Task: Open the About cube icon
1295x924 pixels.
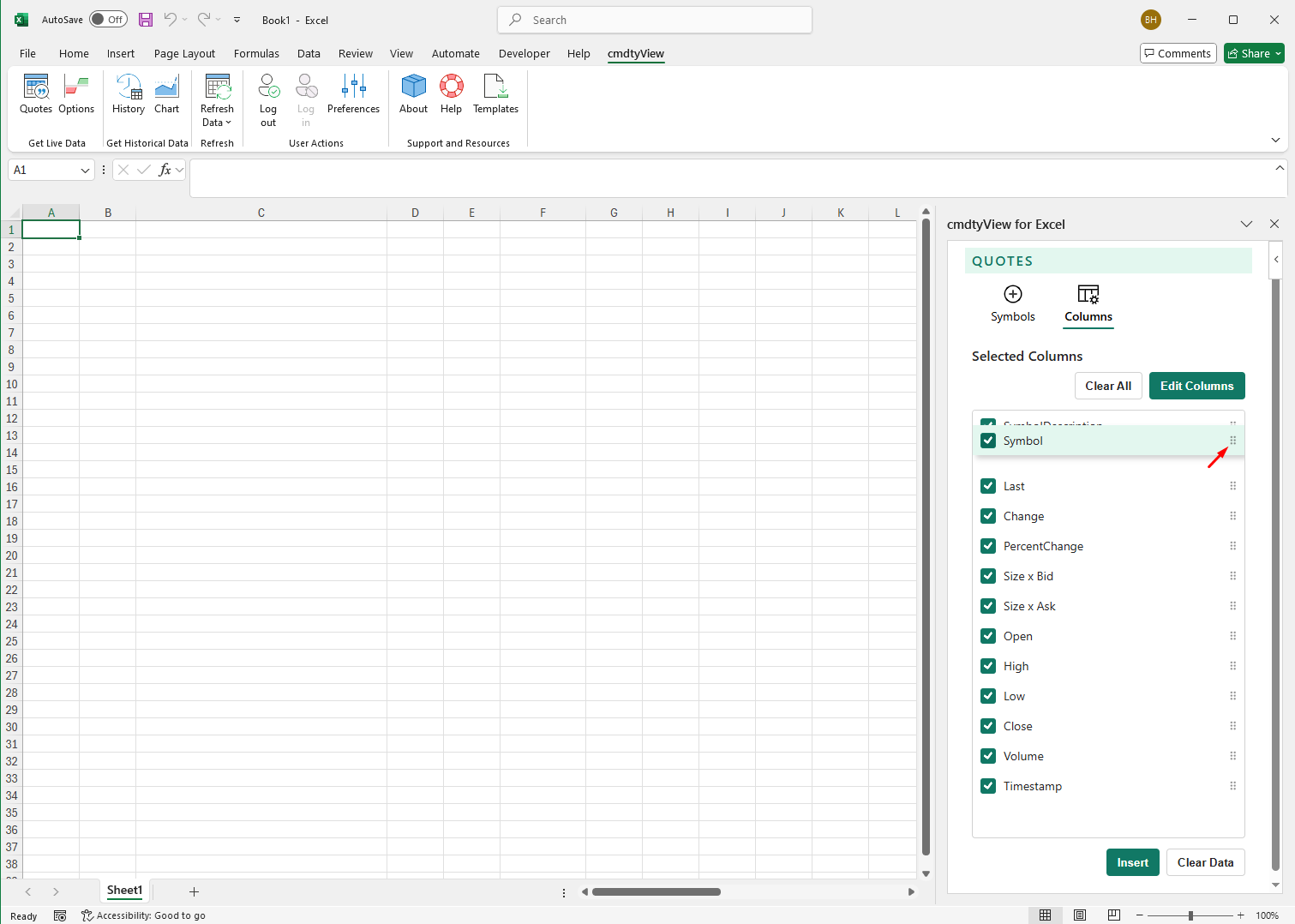Action: [x=414, y=86]
